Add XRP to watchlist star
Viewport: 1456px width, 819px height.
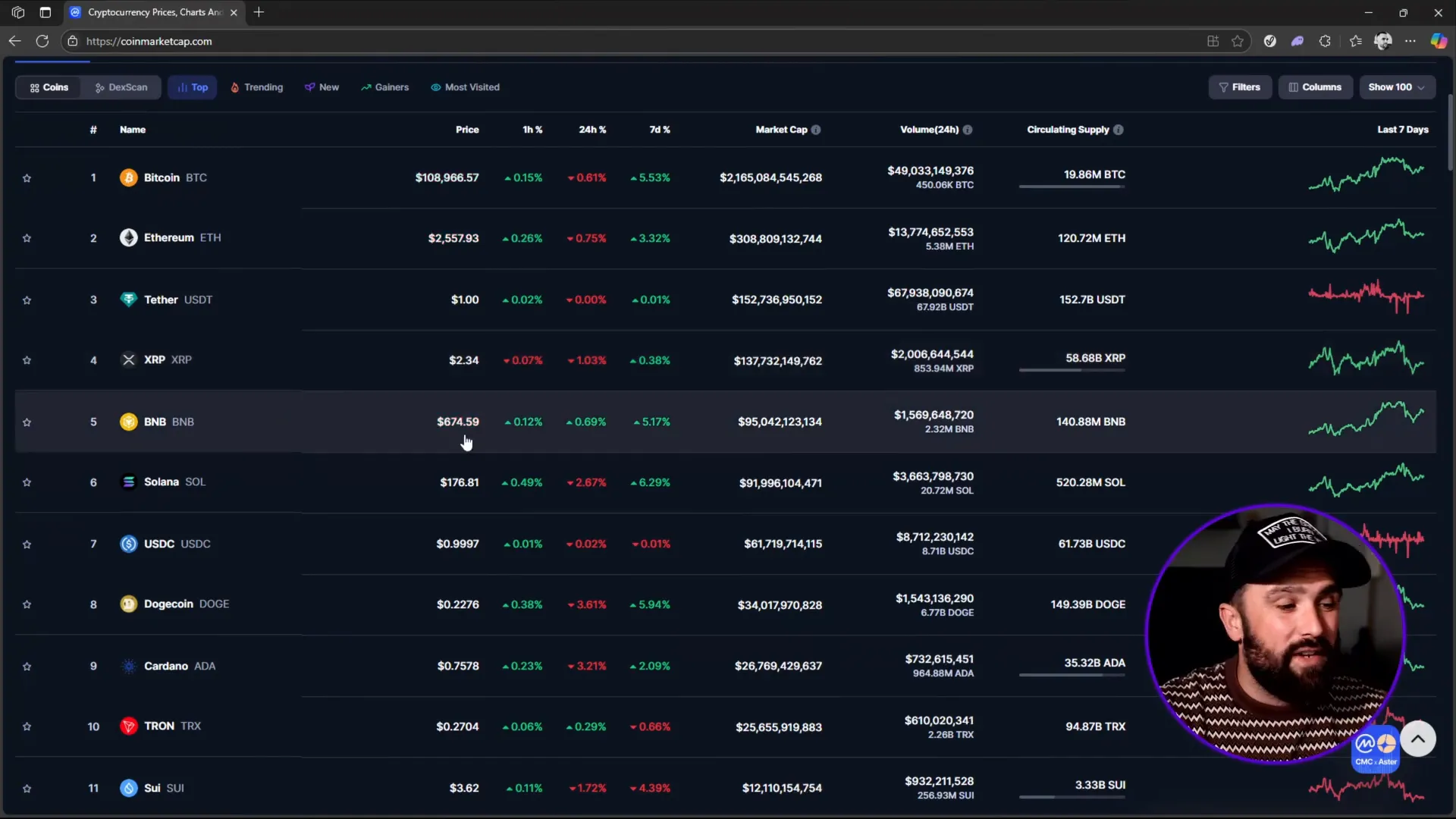click(x=27, y=360)
